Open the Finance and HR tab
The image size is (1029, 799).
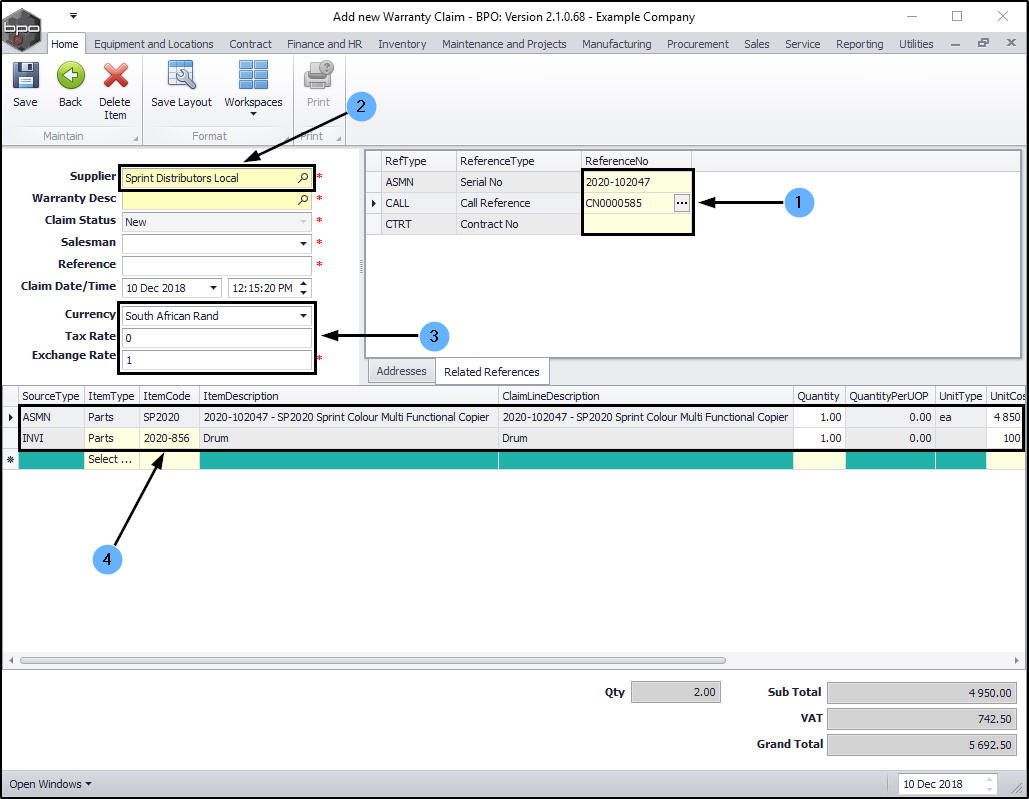tap(324, 44)
